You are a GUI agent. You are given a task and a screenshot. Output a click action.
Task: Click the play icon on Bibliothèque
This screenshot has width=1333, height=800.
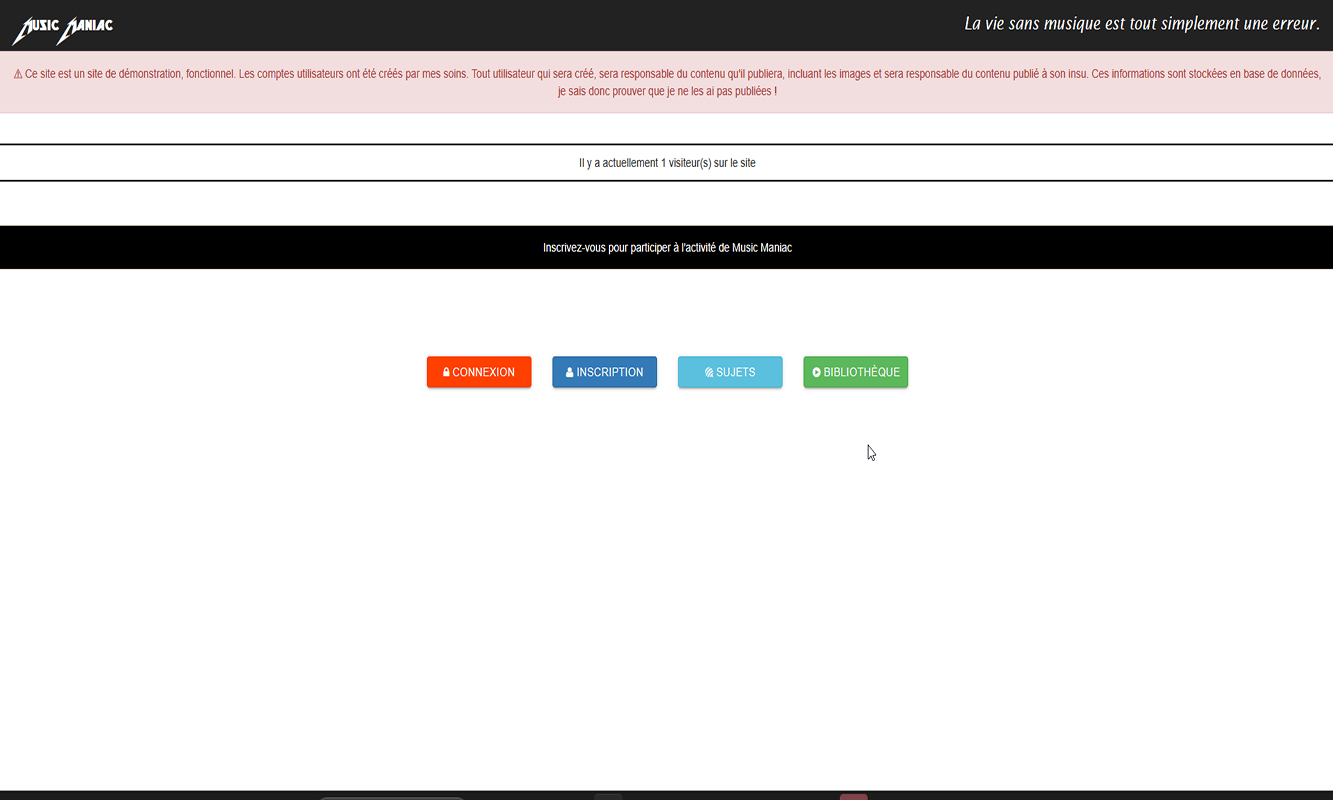click(817, 372)
